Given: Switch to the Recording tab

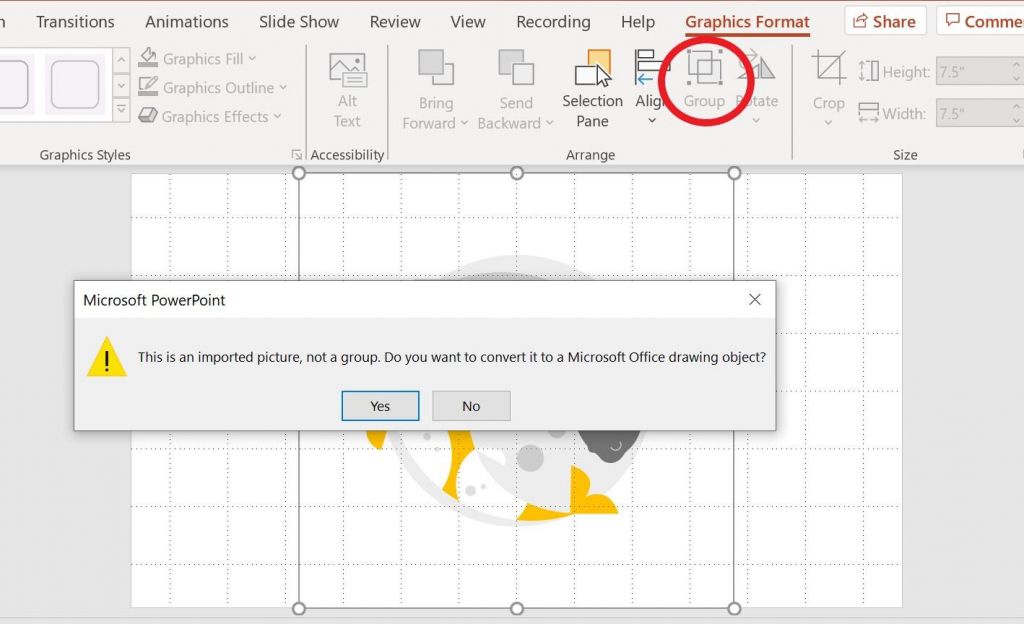Looking at the screenshot, I should [x=553, y=21].
